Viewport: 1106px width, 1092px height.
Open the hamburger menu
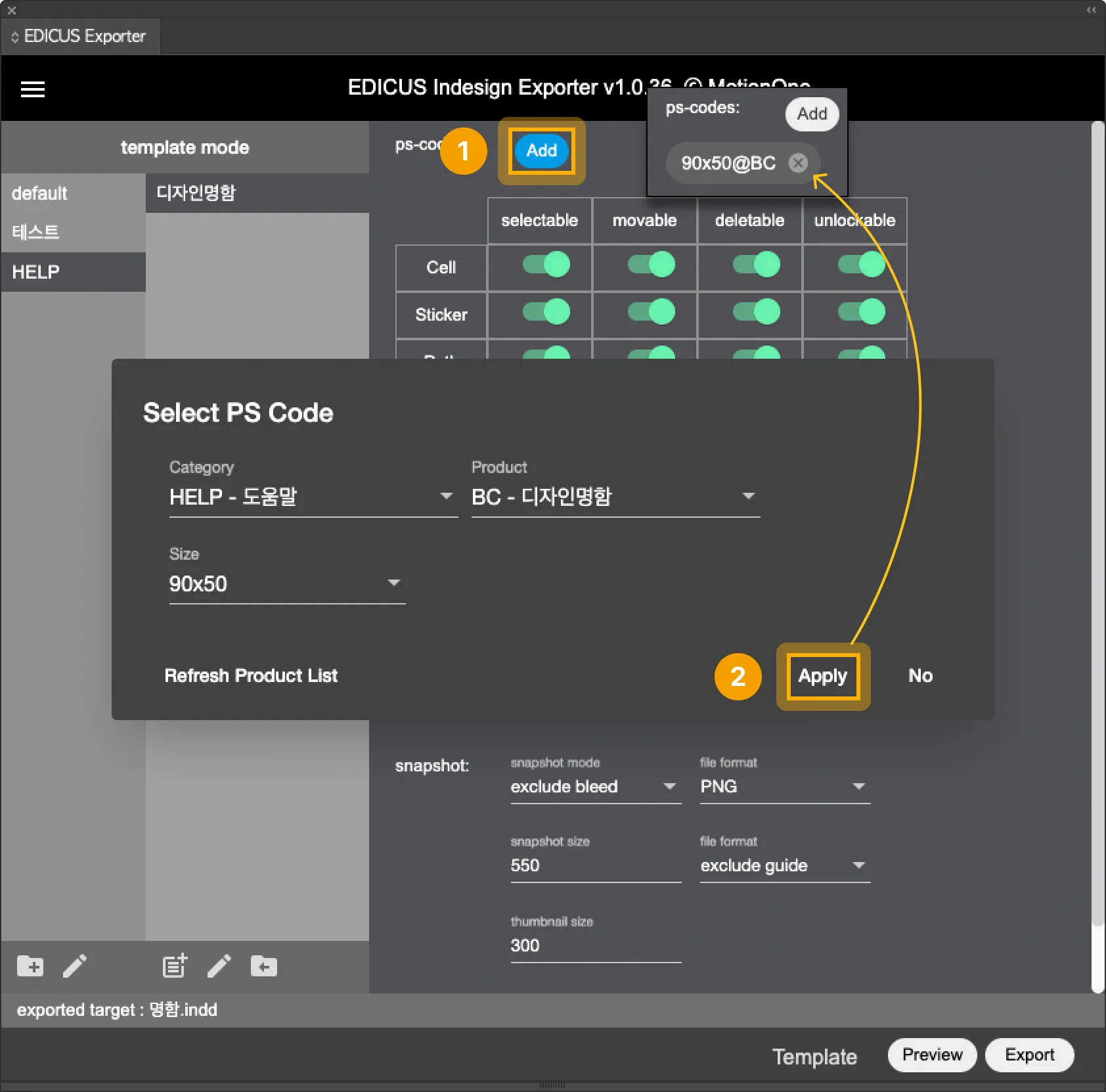[33, 89]
